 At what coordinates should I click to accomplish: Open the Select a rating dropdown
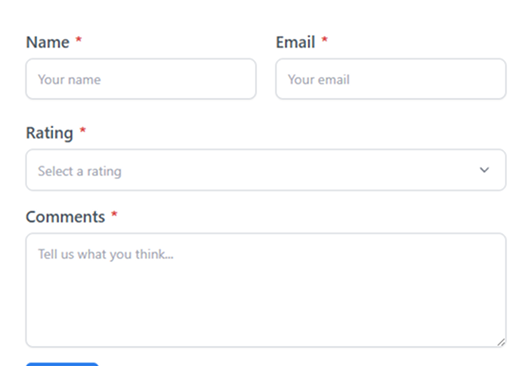(266, 170)
